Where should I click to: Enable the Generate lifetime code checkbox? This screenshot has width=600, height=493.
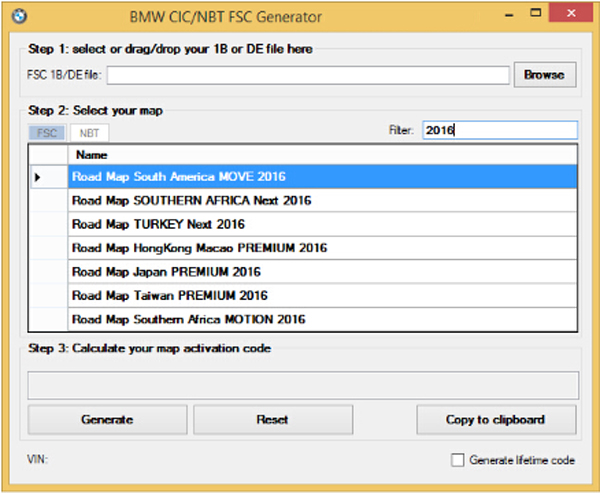click(457, 460)
